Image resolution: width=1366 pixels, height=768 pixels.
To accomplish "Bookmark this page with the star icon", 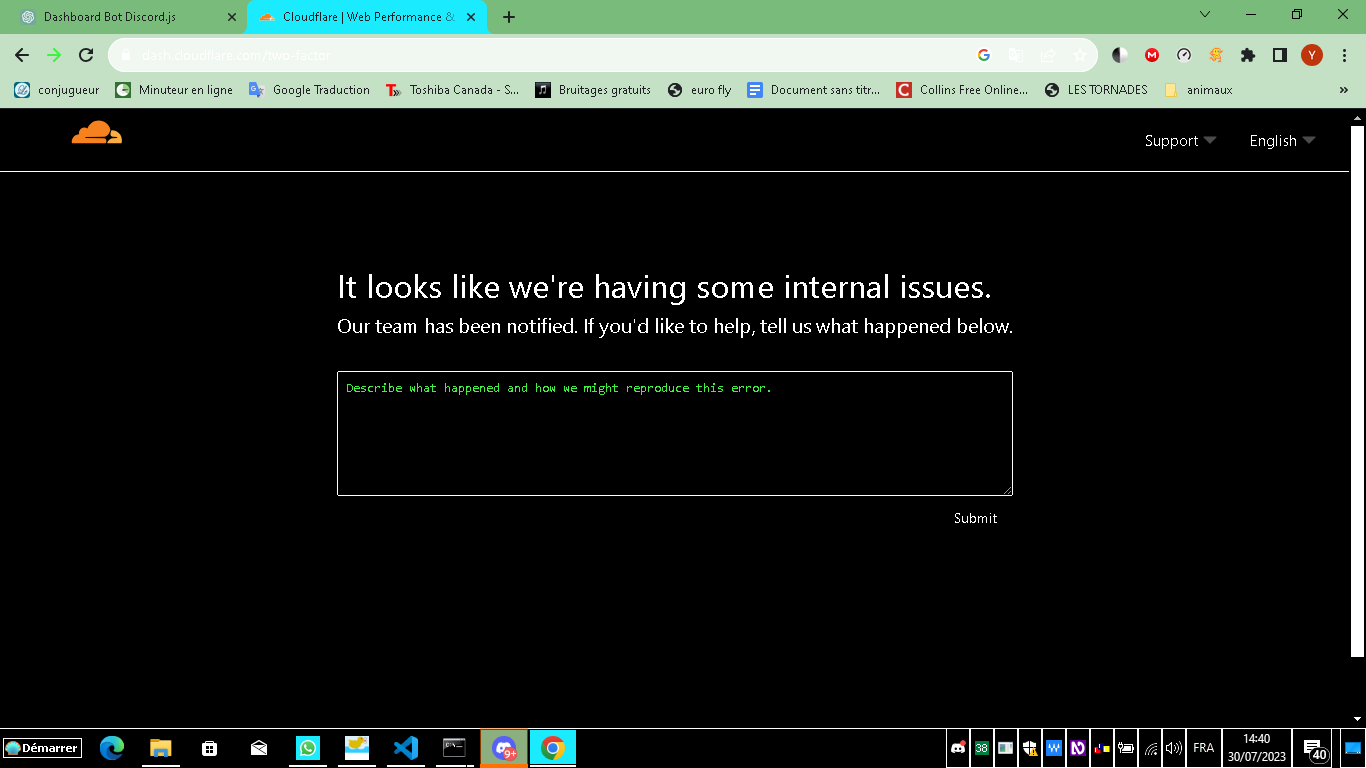I will pyautogui.click(x=1079, y=56).
